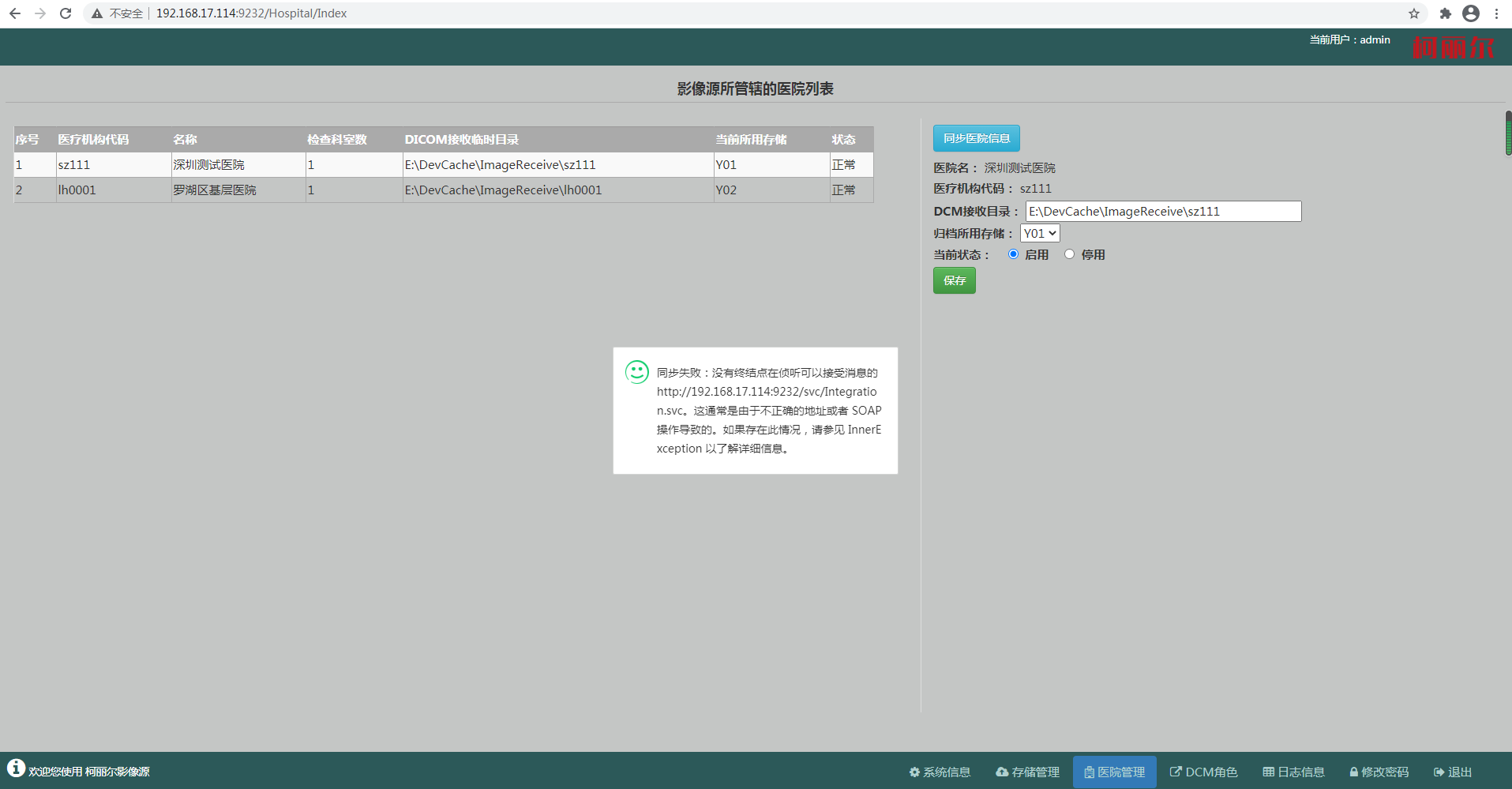
Task: Go to 存储管理 in bottom navigation
Action: [1027, 772]
